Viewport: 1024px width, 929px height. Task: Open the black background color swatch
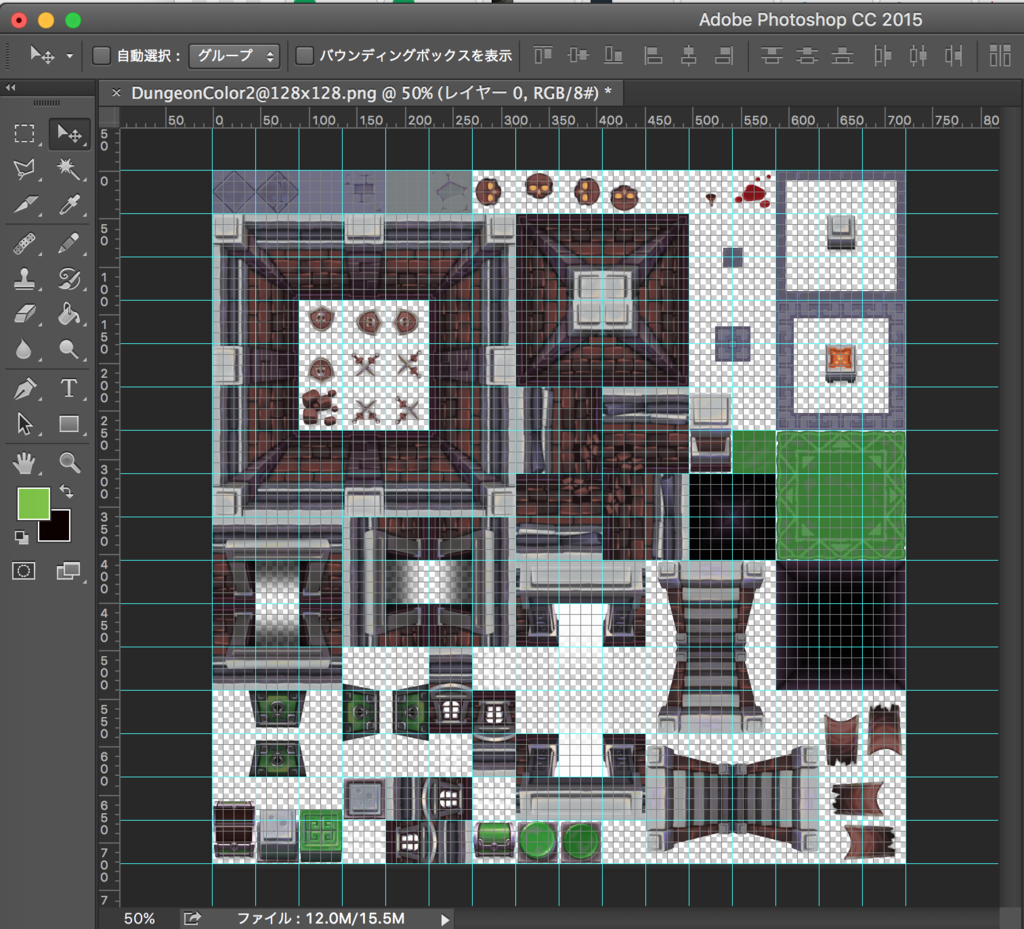click(x=60, y=531)
